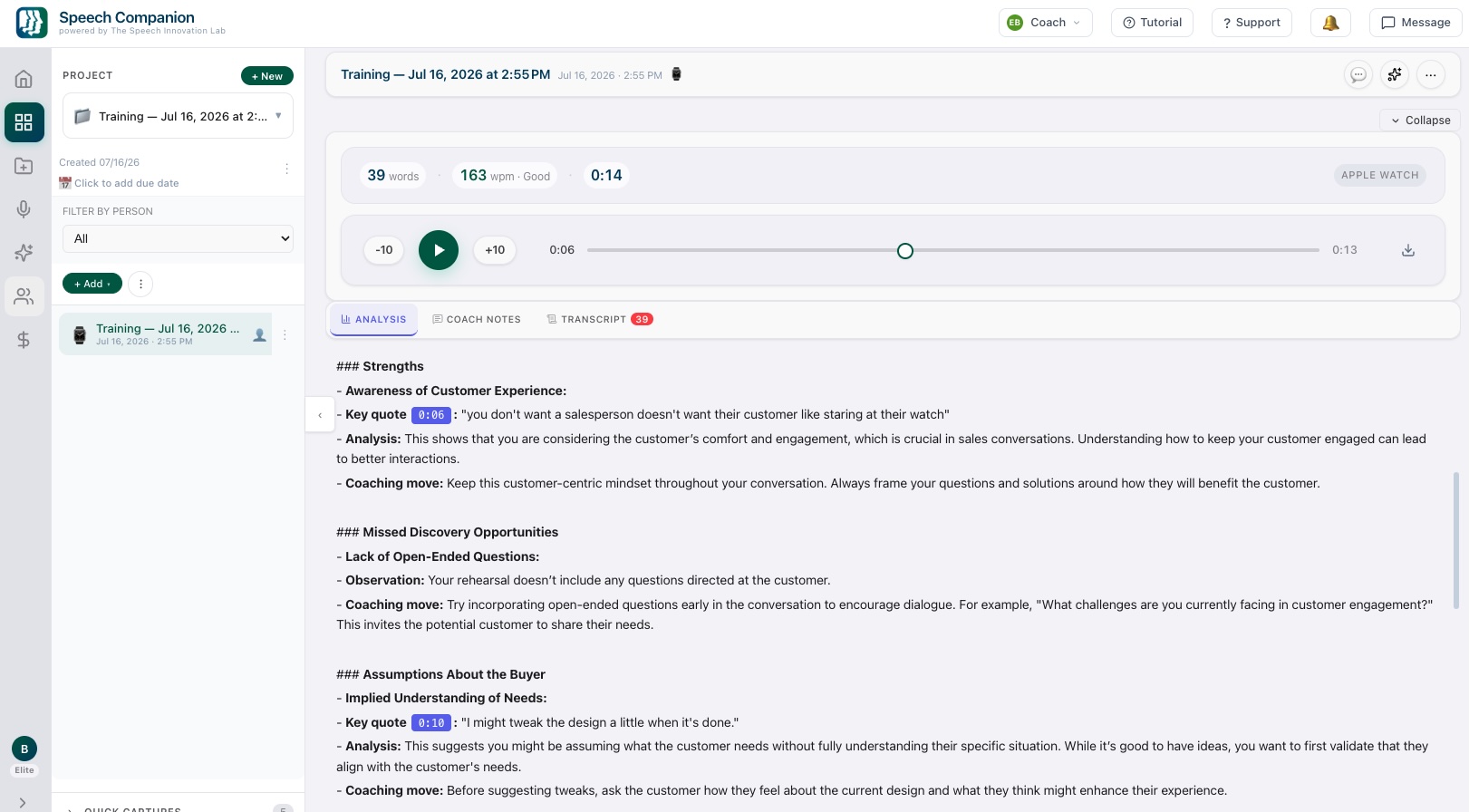Click the watch icon beside training title
The height and width of the screenshot is (812, 1469).
point(676,74)
